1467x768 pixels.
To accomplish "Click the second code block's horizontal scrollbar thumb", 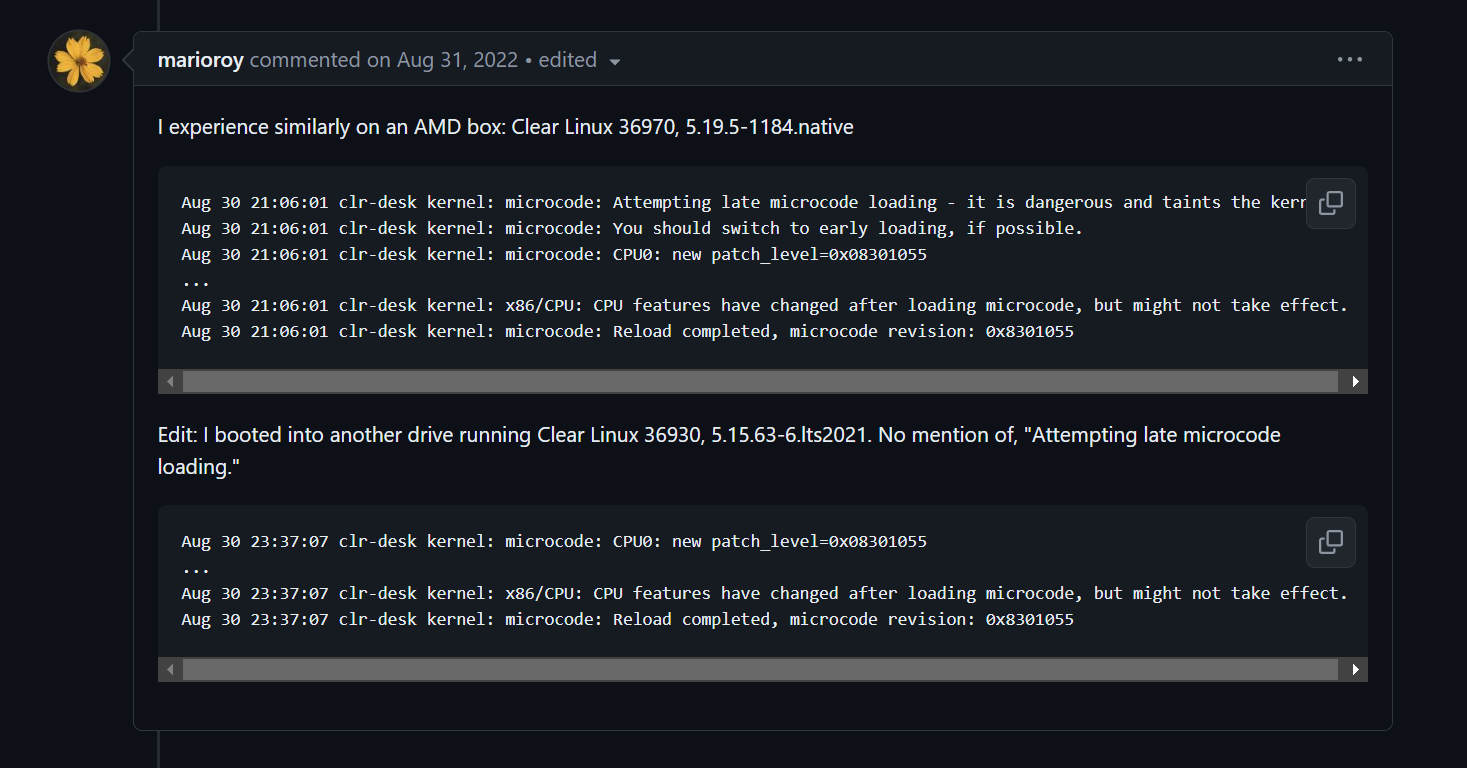I will pyautogui.click(x=760, y=669).
